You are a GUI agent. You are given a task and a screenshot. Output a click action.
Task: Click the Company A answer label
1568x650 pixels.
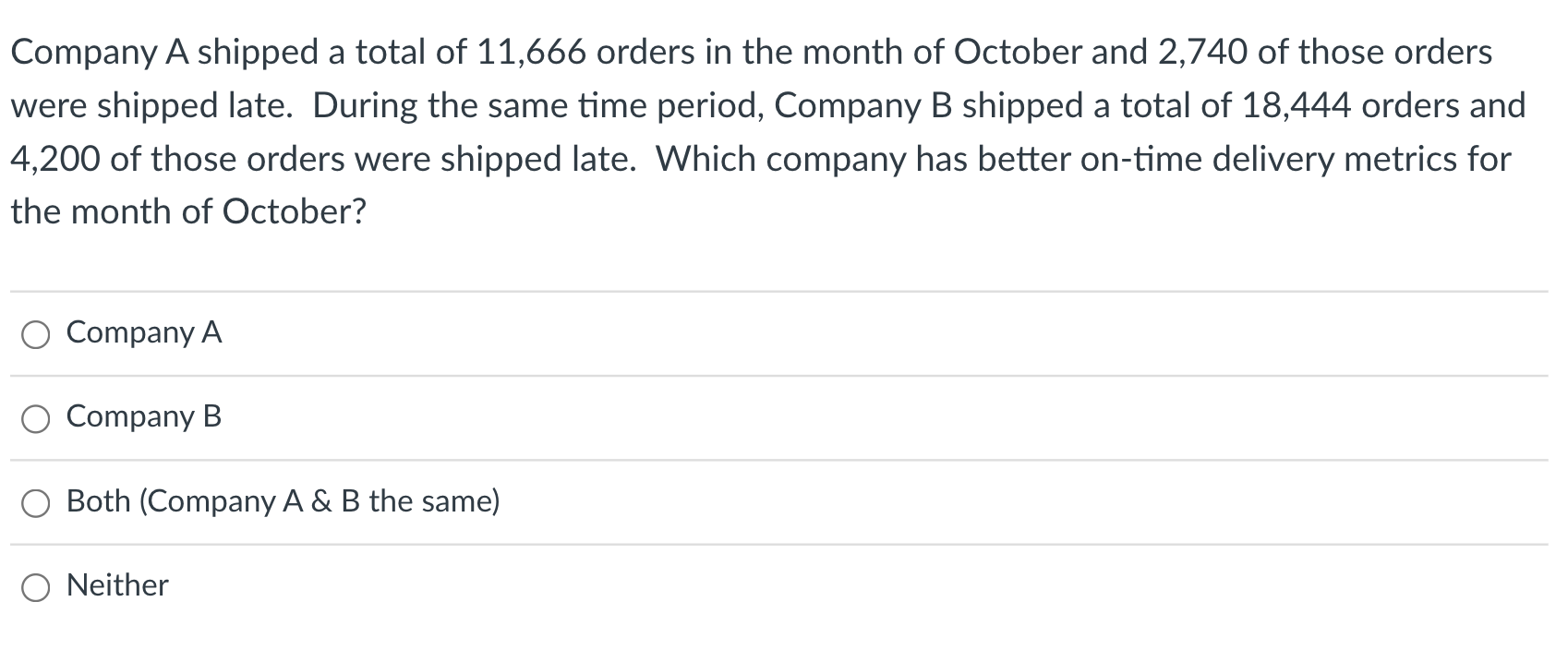tap(142, 334)
